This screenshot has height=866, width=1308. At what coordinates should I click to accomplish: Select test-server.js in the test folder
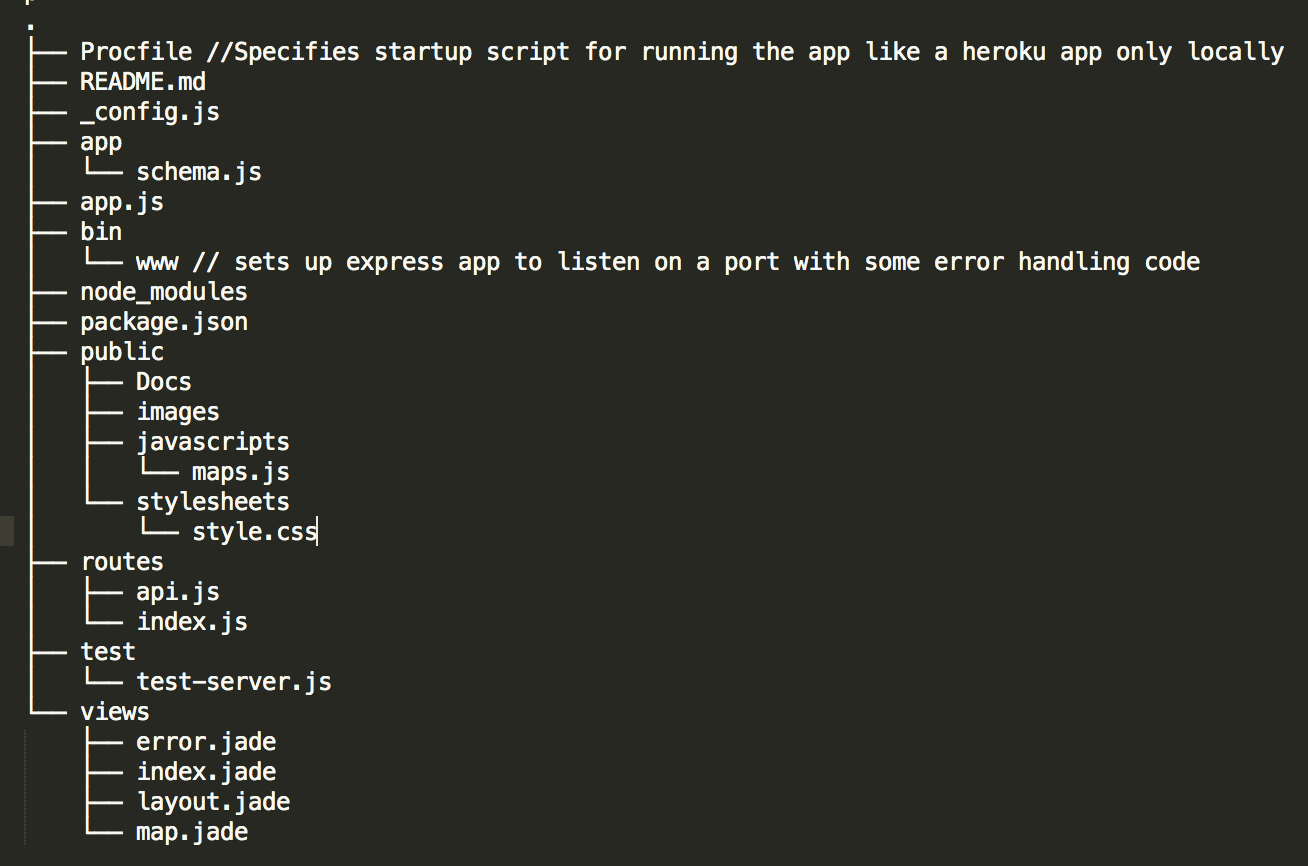pos(233,682)
